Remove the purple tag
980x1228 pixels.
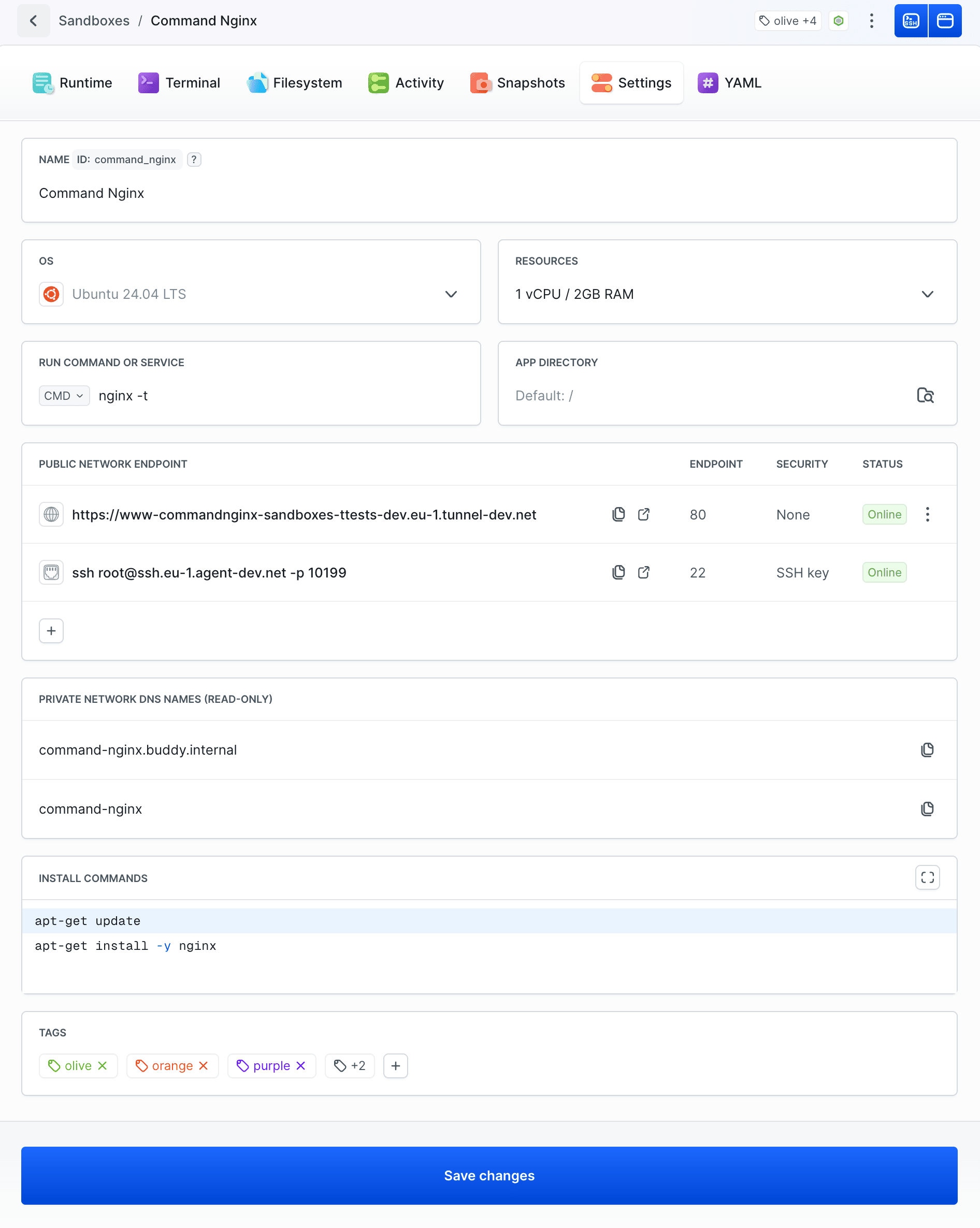[301, 1066]
